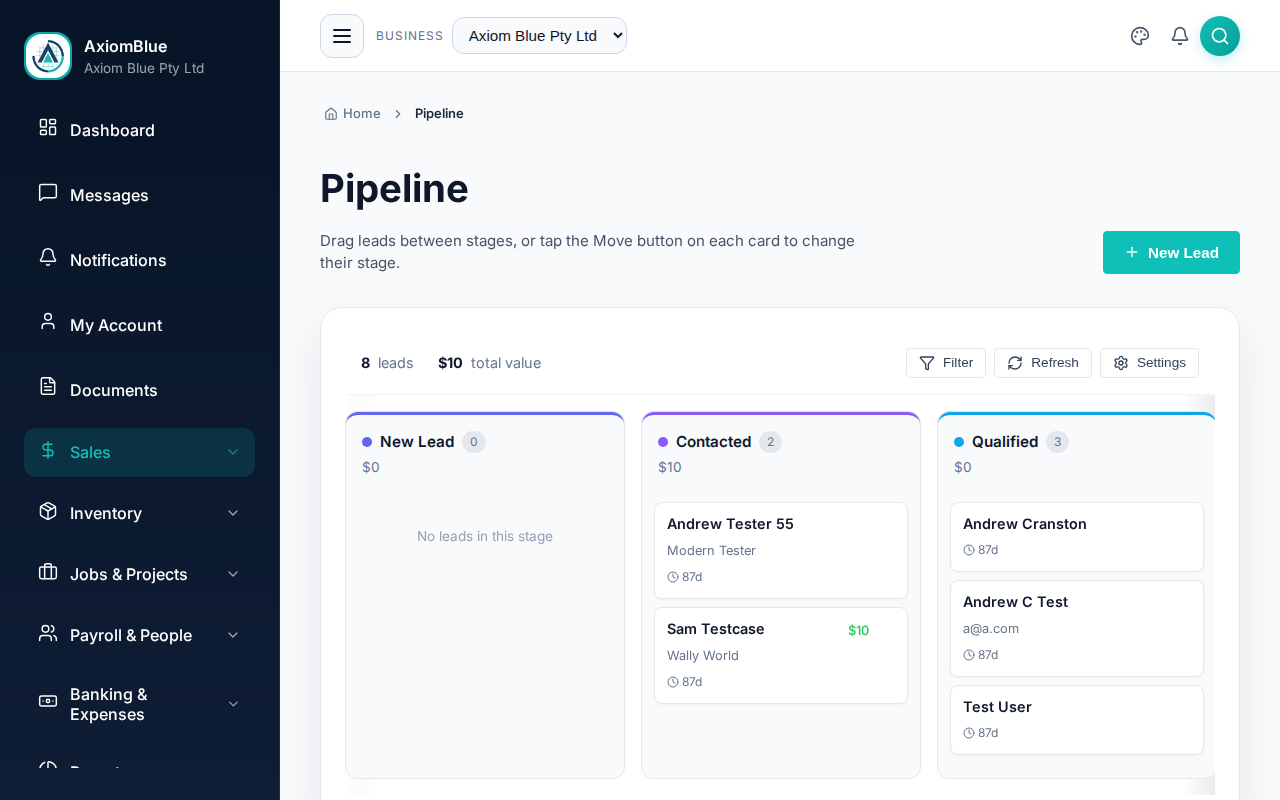Image resolution: width=1280 pixels, height=800 pixels.
Task: Open the Test User lead card
Action: 1077,720
